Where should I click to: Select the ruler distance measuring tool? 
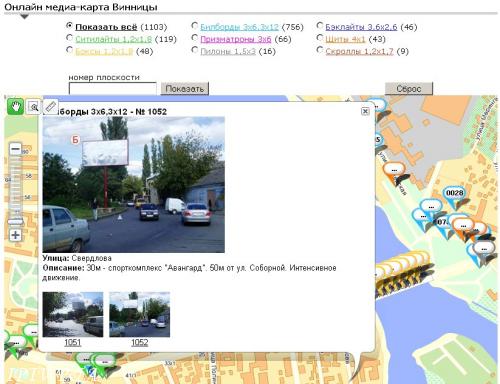click(50, 106)
